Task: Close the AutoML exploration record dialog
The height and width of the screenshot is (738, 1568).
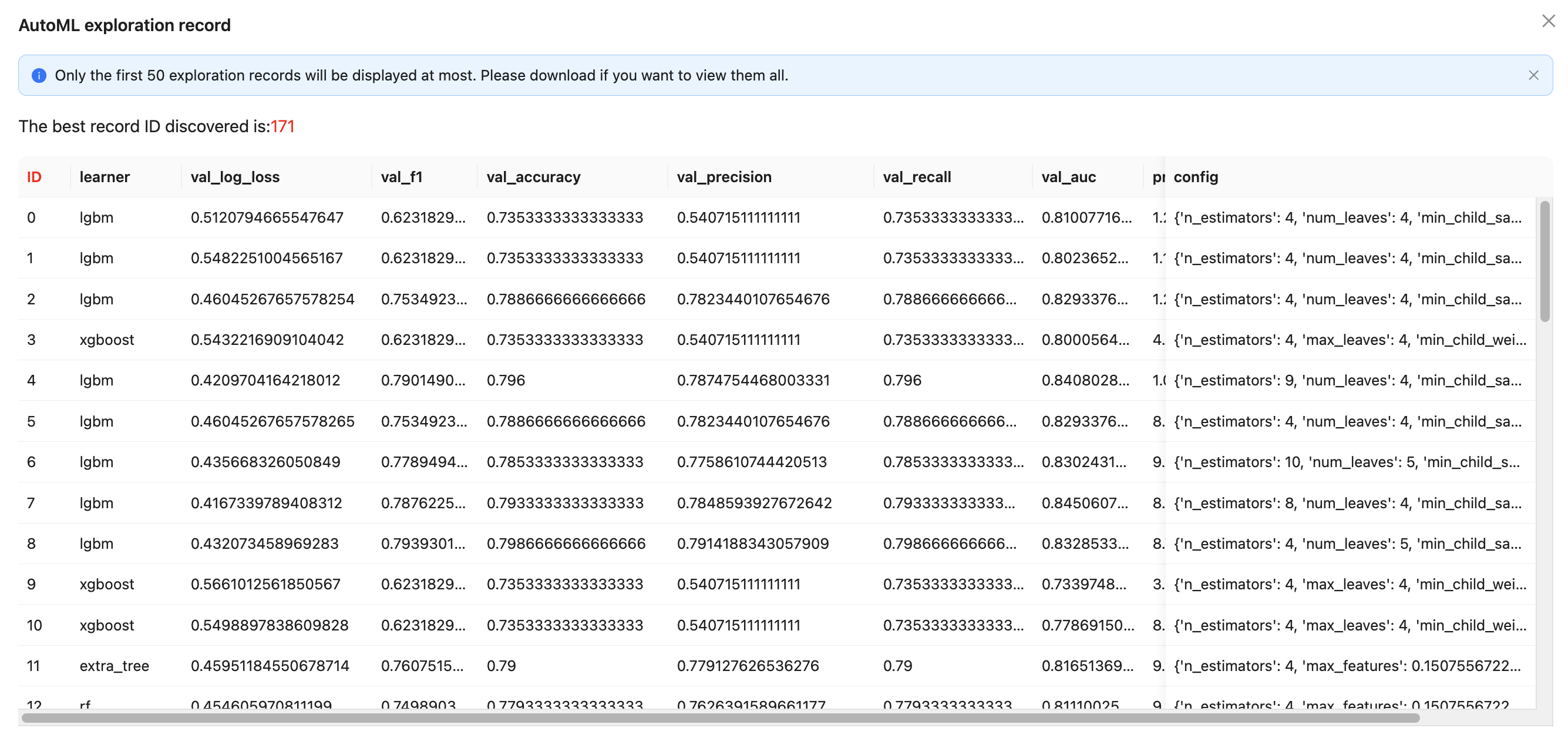Action: click(x=1548, y=21)
